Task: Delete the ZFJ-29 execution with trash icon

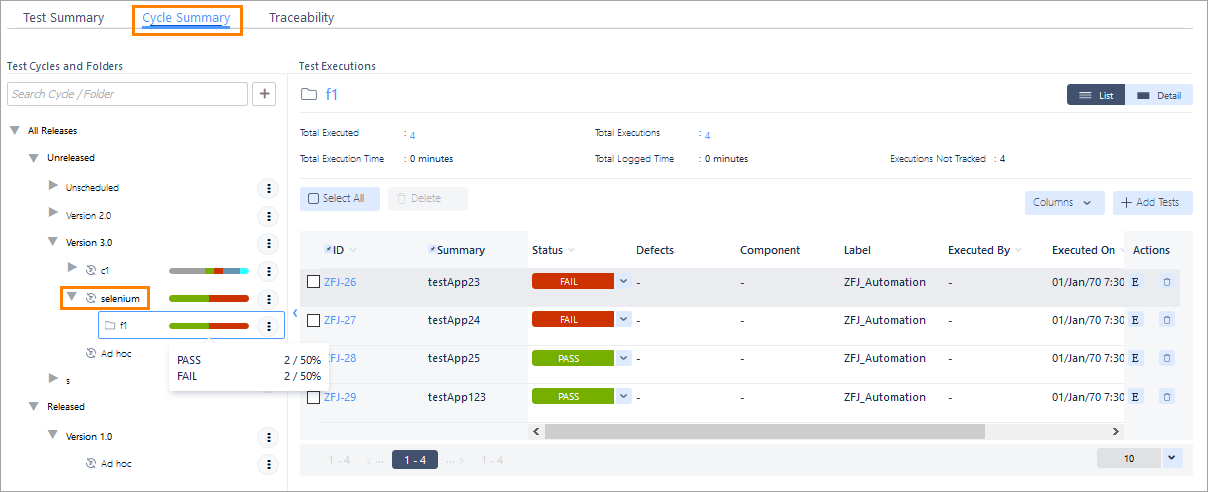Action: [1167, 397]
